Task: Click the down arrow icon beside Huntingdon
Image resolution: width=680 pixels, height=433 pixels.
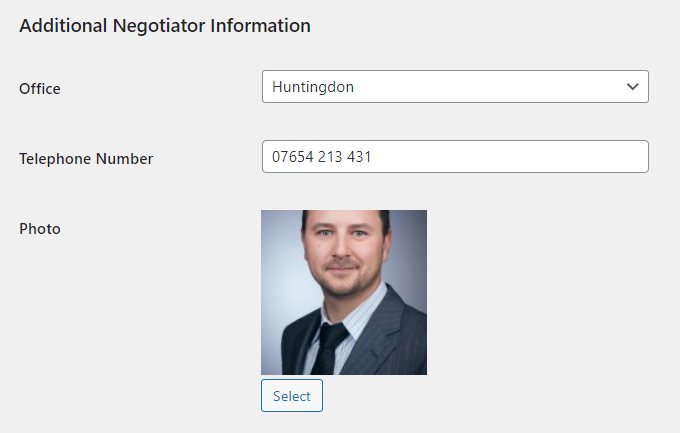Action: 633,87
